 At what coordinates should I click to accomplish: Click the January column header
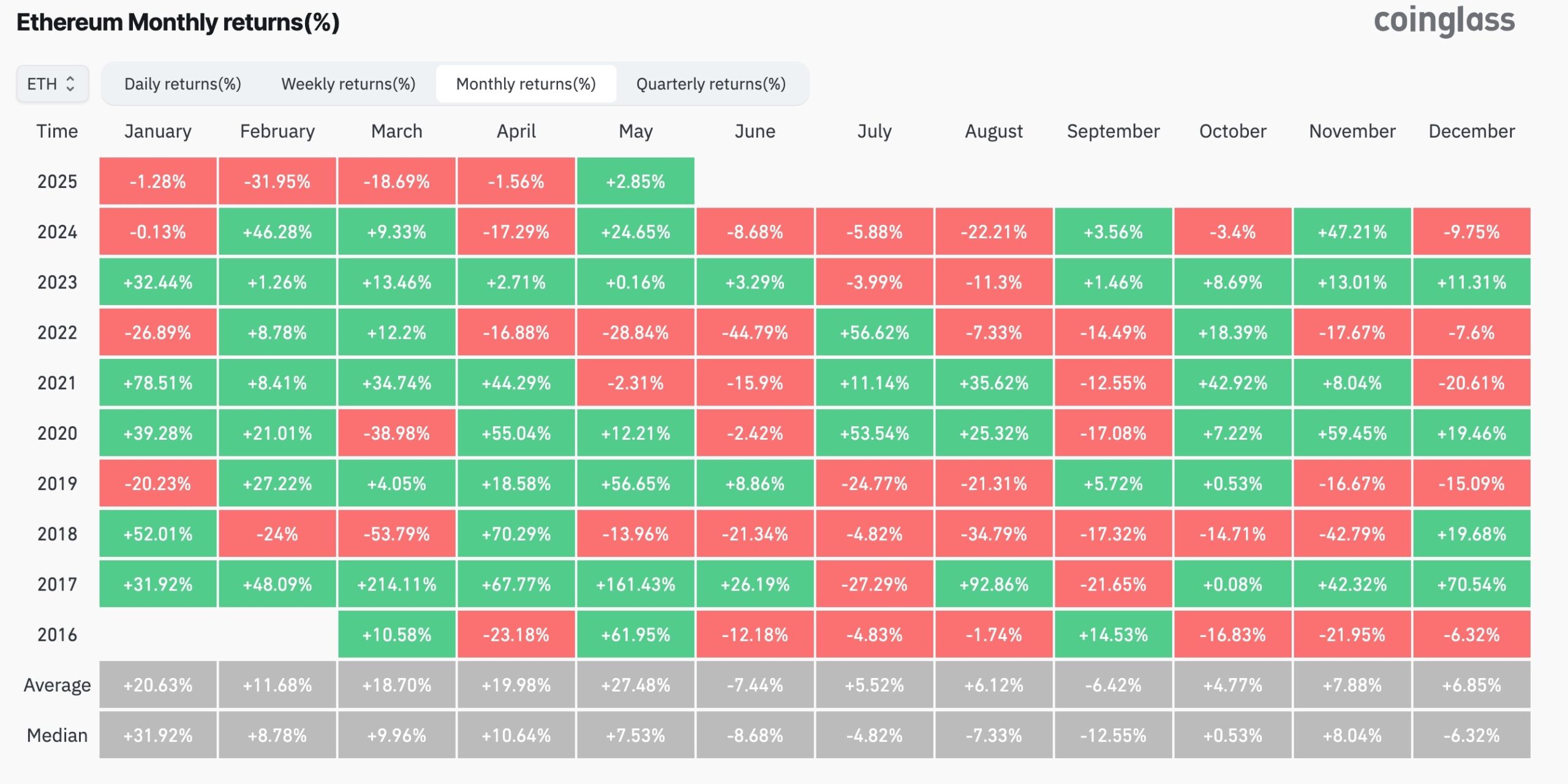pos(157,131)
